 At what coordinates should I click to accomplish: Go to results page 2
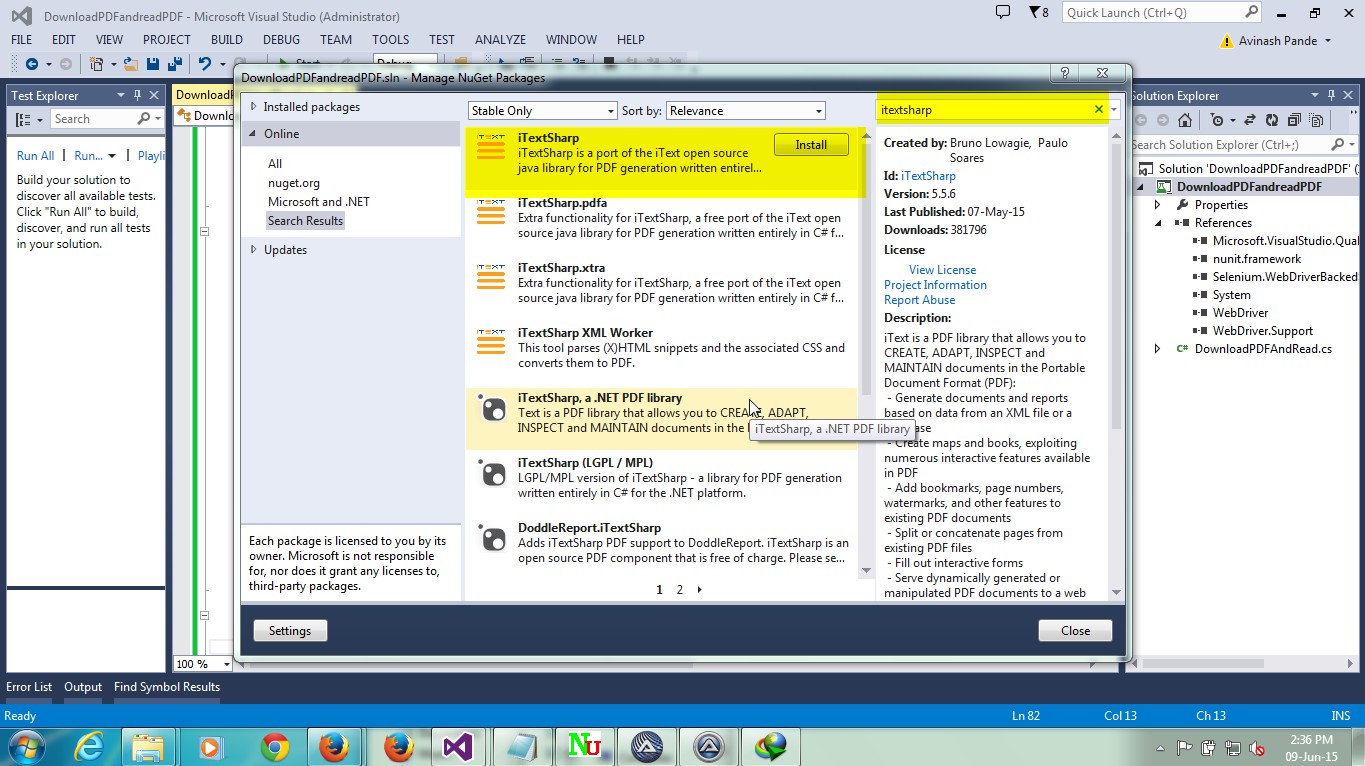tap(680, 590)
